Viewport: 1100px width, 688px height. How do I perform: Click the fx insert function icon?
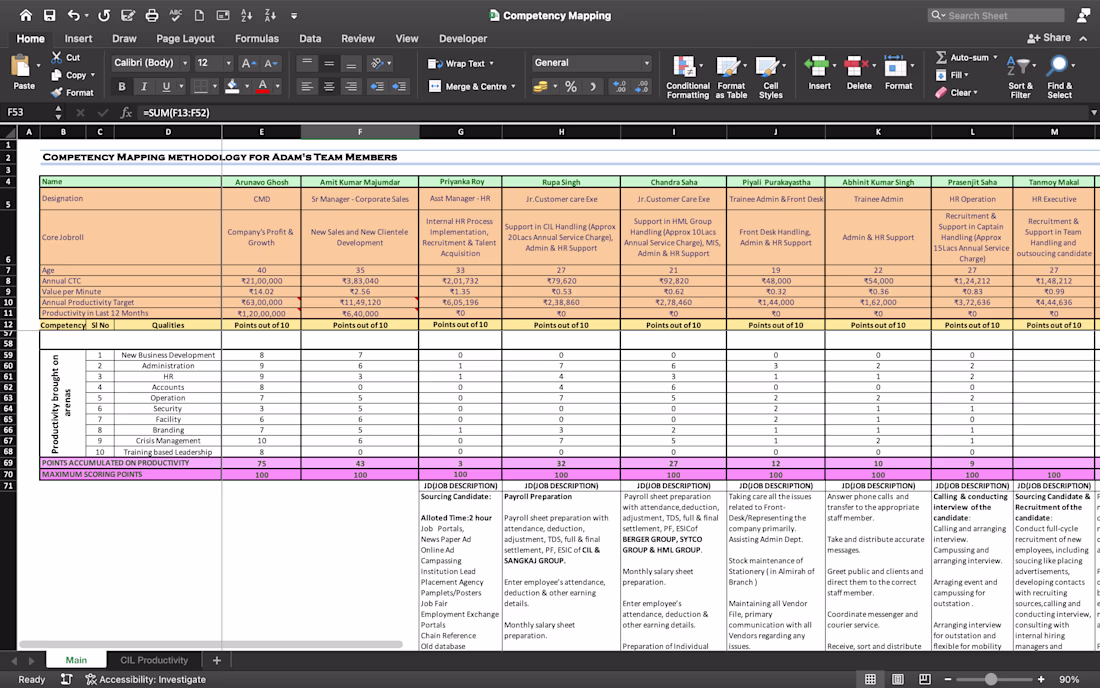[126, 112]
